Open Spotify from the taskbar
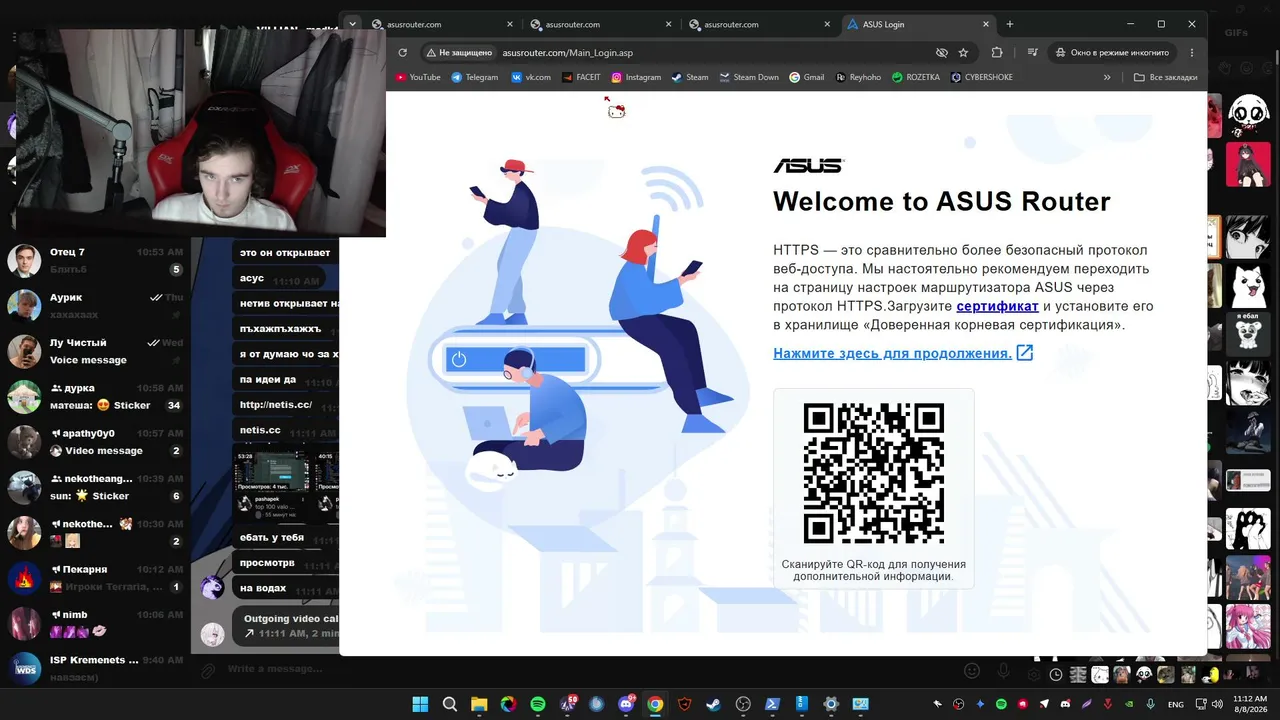This screenshot has height=720, width=1280. [x=538, y=704]
